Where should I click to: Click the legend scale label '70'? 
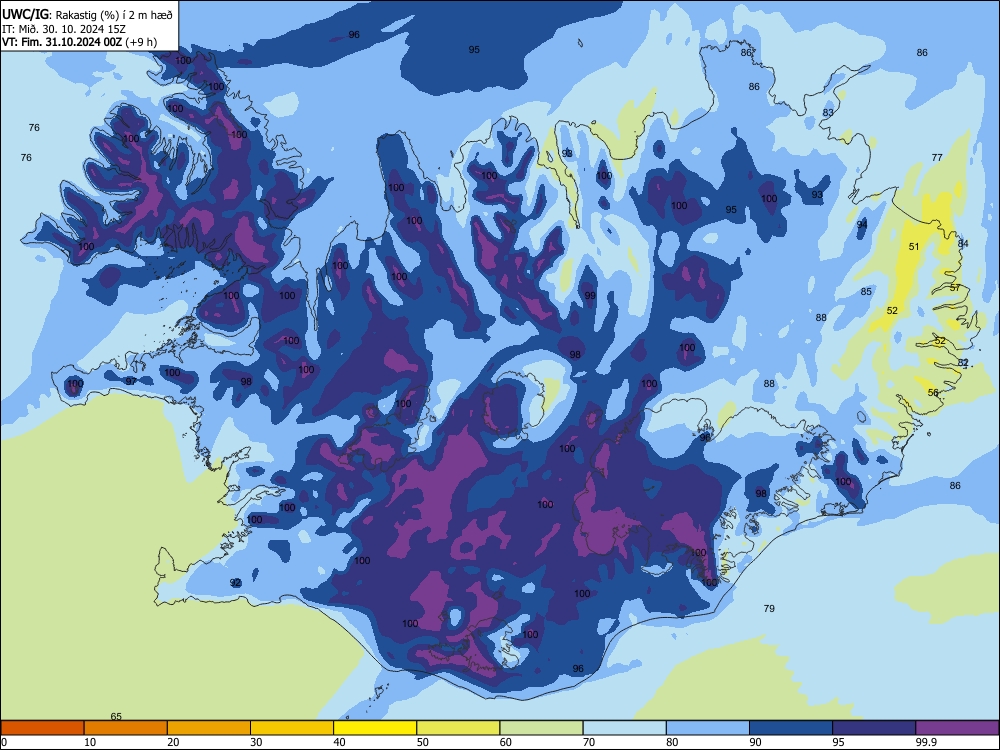pyautogui.click(x=589, y=742)
